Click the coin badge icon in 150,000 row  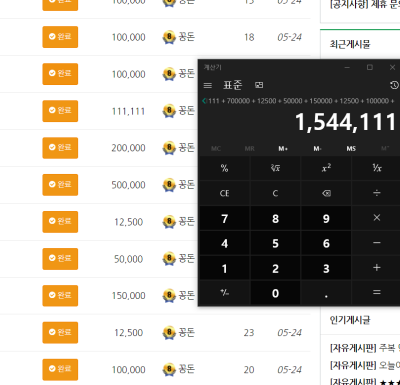point(169,296)
